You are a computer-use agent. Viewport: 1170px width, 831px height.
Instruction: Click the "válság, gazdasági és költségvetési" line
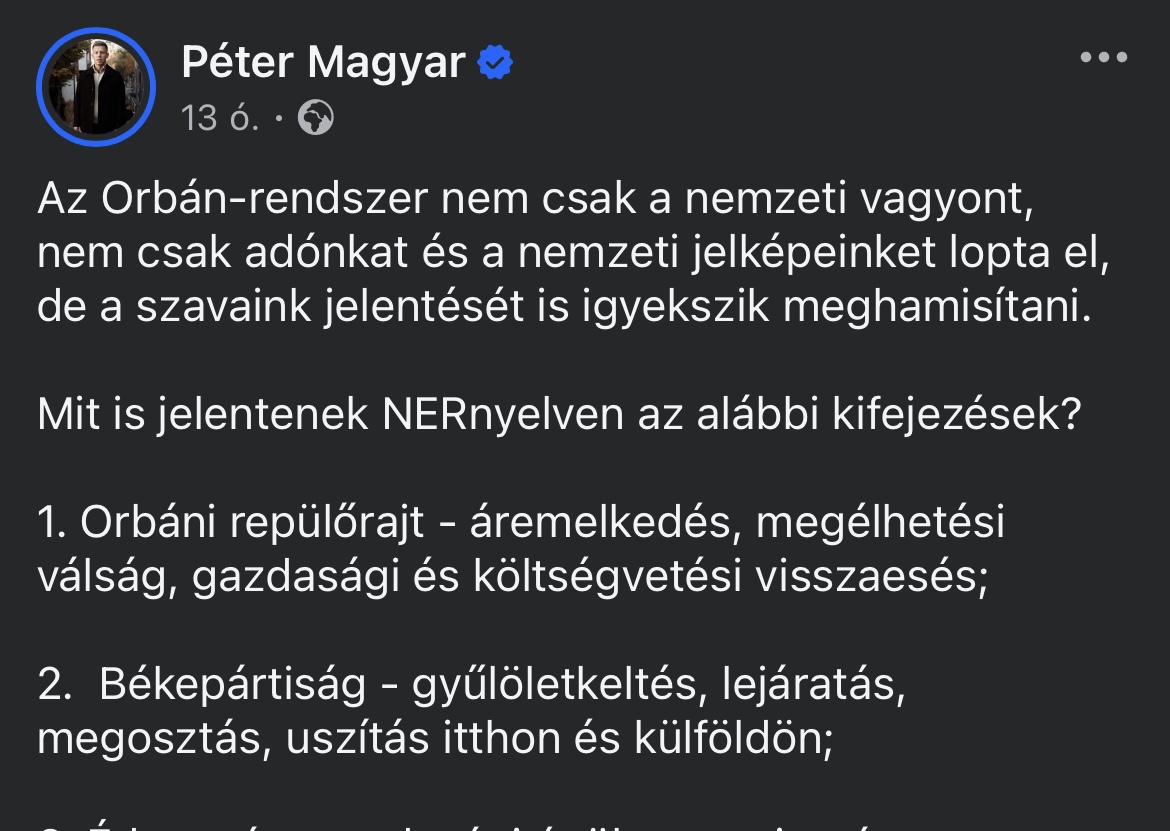(x=512, y=576)
